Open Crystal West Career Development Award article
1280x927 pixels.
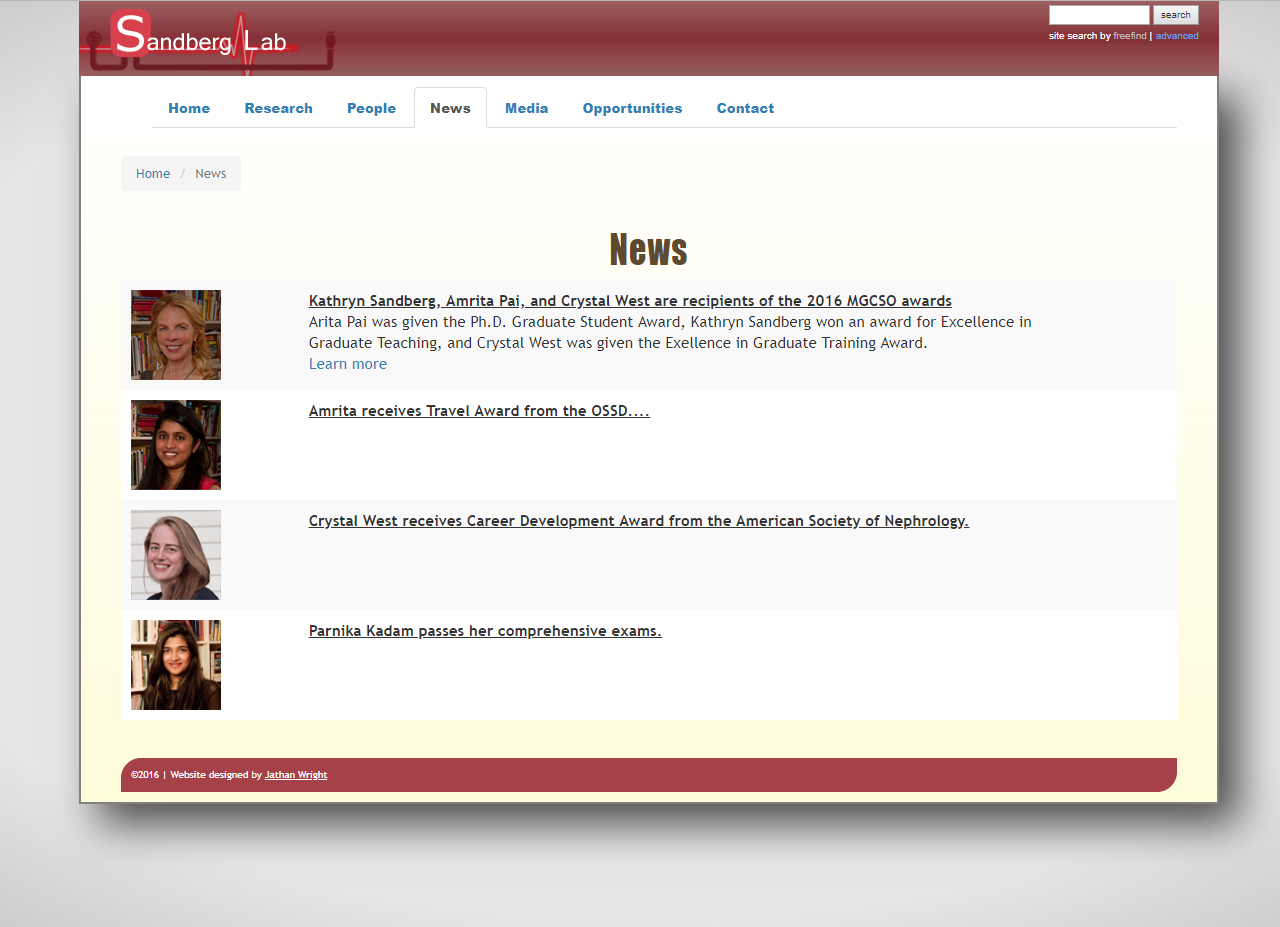click(x=638, y=521)
